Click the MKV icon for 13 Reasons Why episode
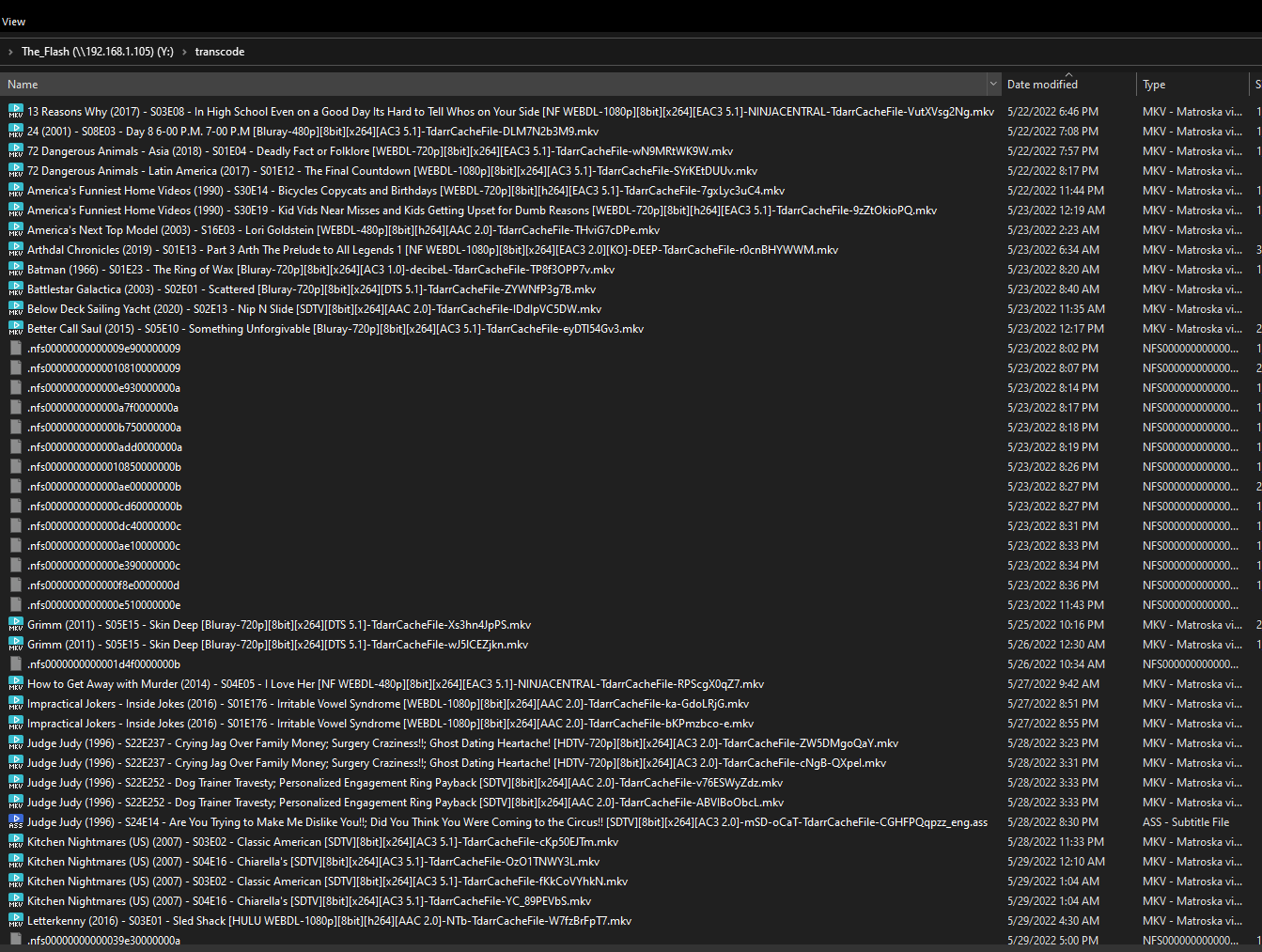 pos(16,111)
